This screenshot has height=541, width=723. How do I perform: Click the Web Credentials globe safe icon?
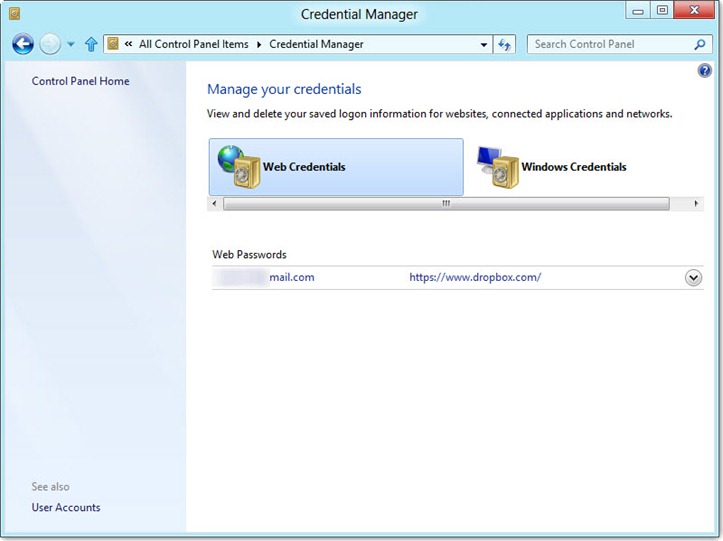pyautogui.click(x=236, y=167)
